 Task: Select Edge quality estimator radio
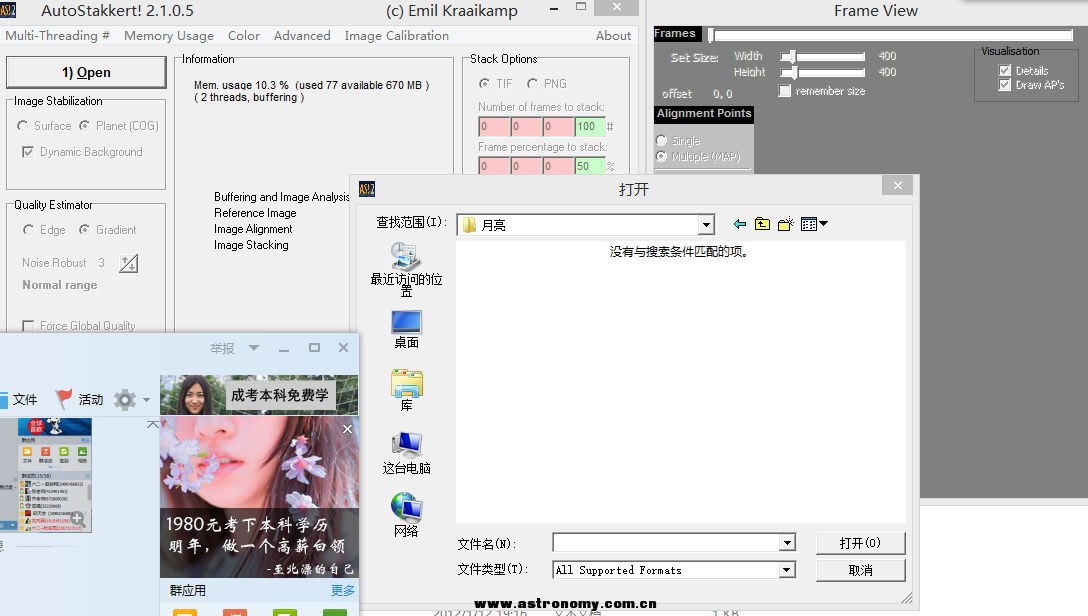[x=28, y=230]
